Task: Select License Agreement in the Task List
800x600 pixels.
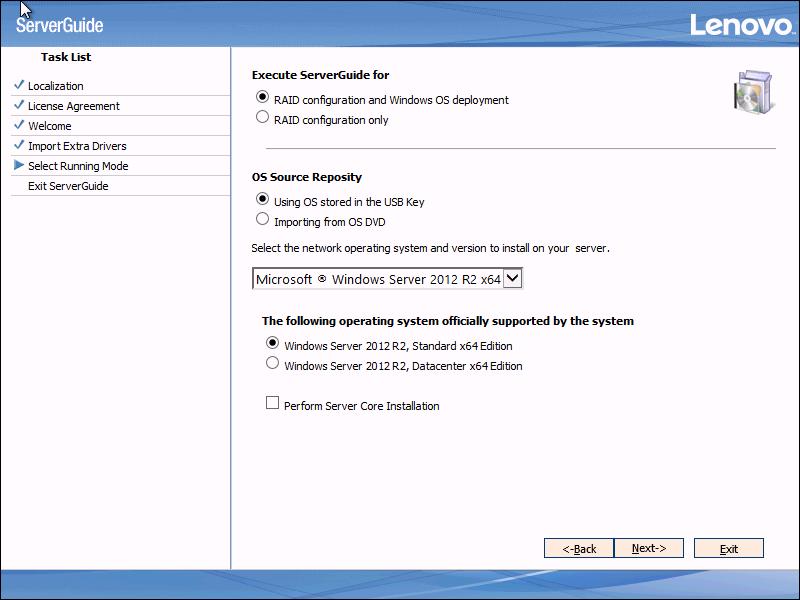Action: point(72,106)
